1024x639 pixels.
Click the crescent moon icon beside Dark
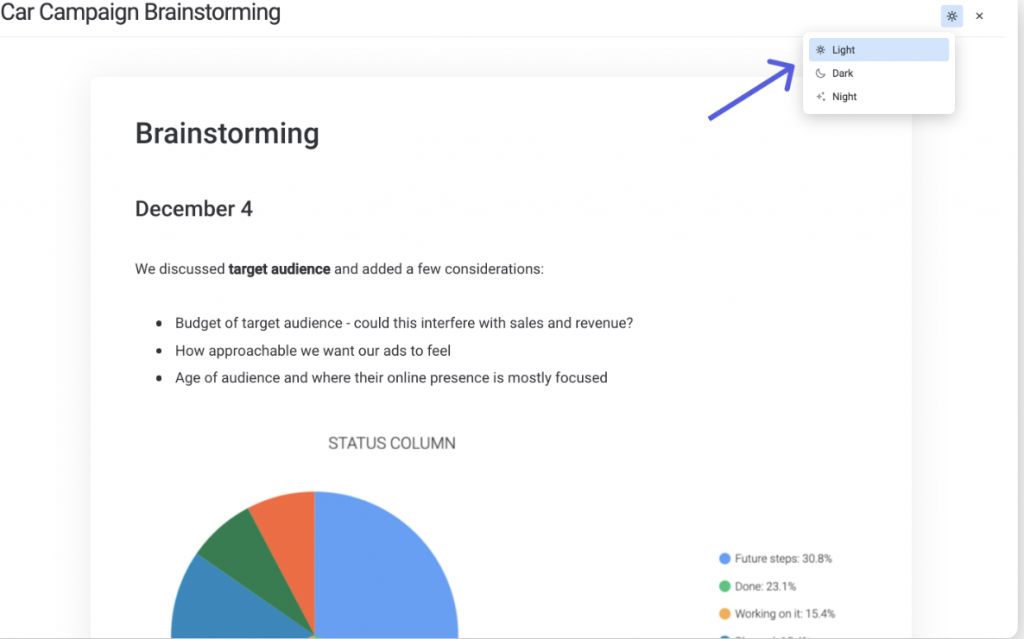click(x=820, y=73)
